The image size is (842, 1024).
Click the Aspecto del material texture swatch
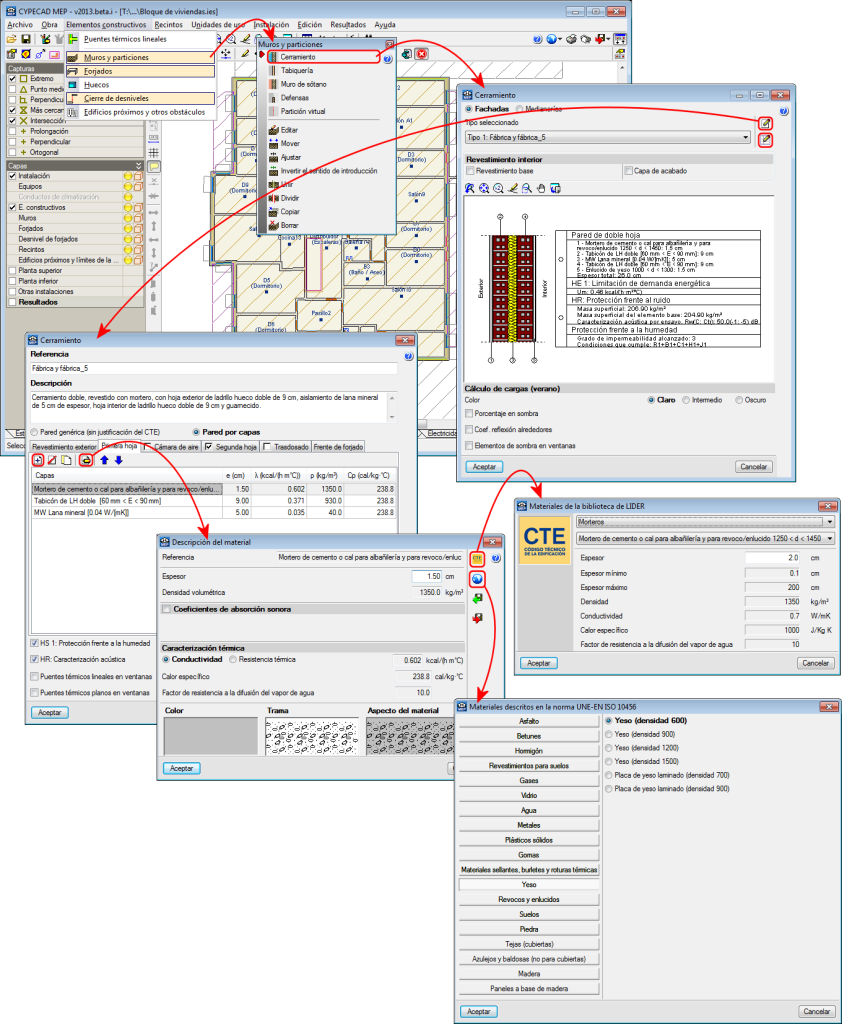(410, 736)
